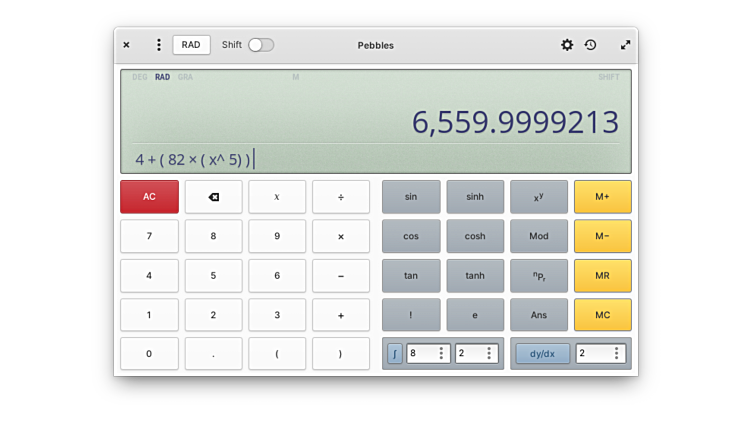Viewport: 752px width, 423px height.
Task: Click the dy/dx derivative button
Action: [543, 353]
